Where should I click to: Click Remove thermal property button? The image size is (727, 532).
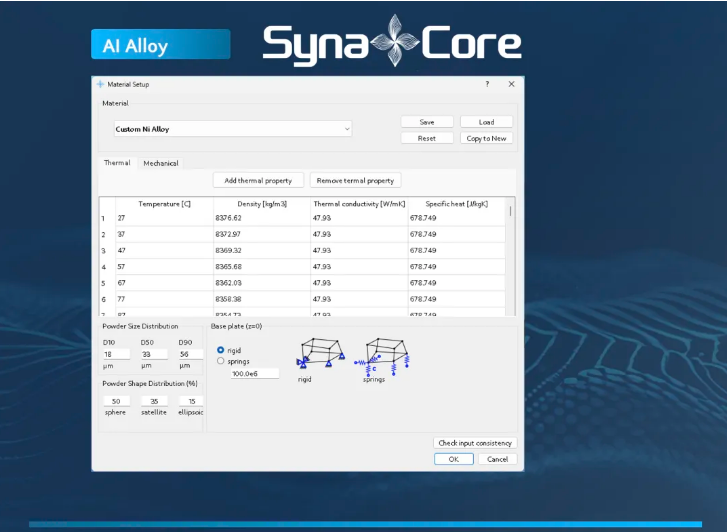(355, 181)
